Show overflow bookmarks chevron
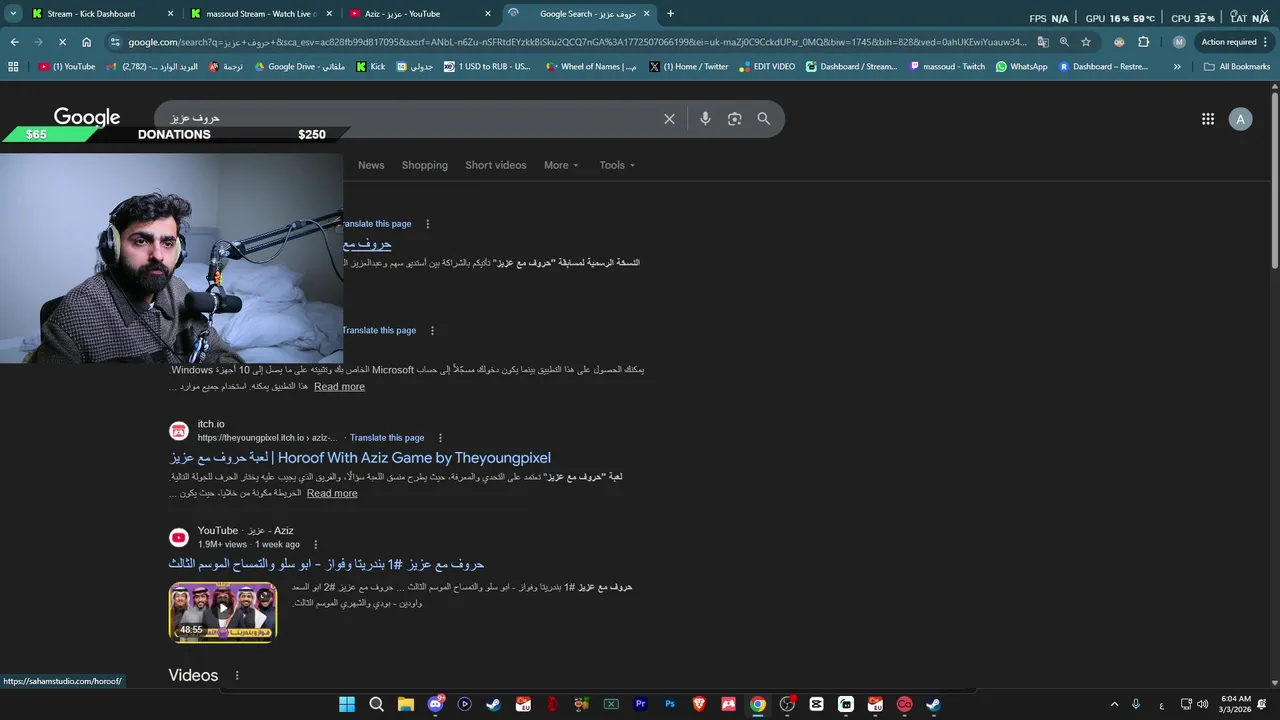The width and height of the screenshot is (1280, 720). (1177, 67)
